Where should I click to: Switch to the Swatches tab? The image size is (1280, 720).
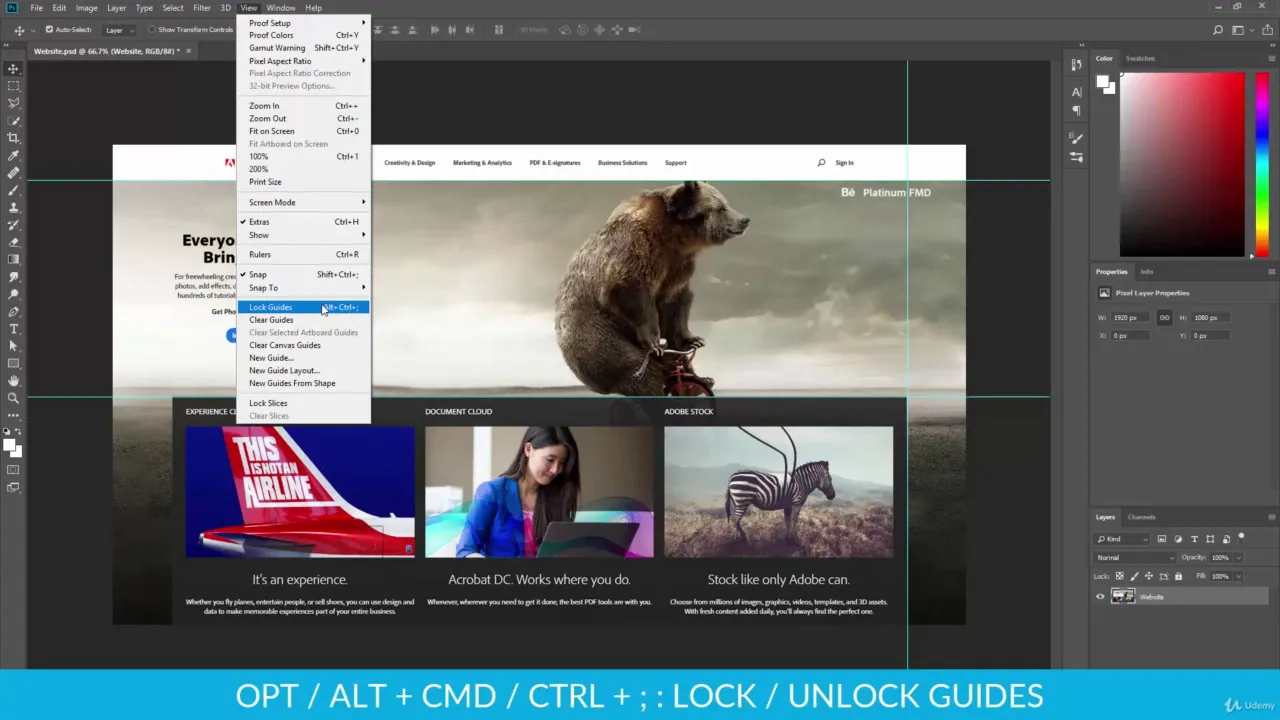[1140, 58]
